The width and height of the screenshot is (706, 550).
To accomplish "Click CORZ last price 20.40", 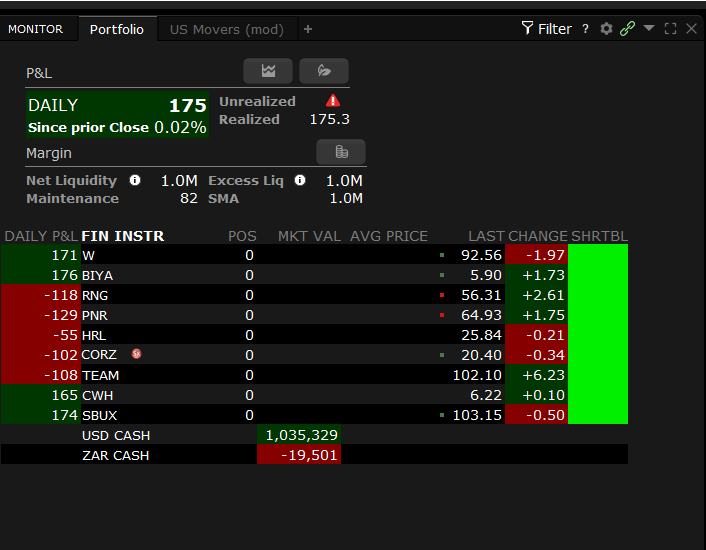I will coord(481,355).
